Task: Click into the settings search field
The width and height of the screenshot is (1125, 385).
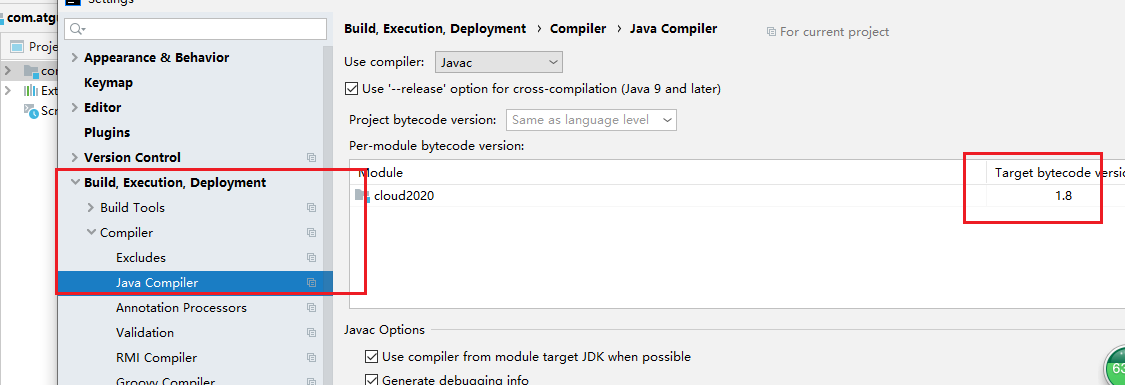Action: pyautogui.click(x=195, y=29)
